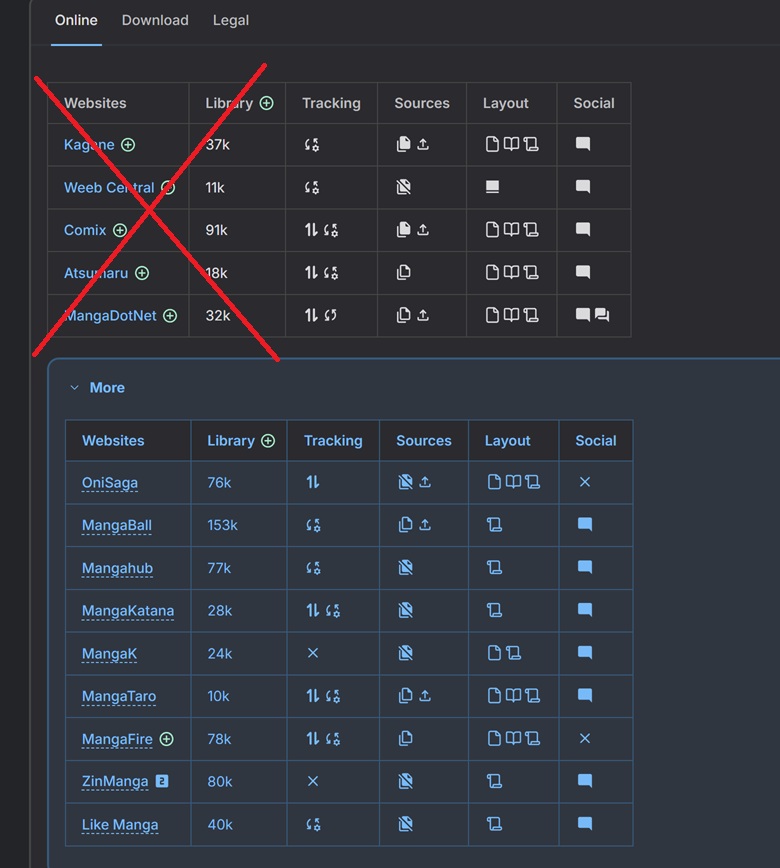Click the up-down arrows tracking icon in Comix row
Image resolution: width=780 pixels, height=868 pixels.
click(x=311, y=230)
